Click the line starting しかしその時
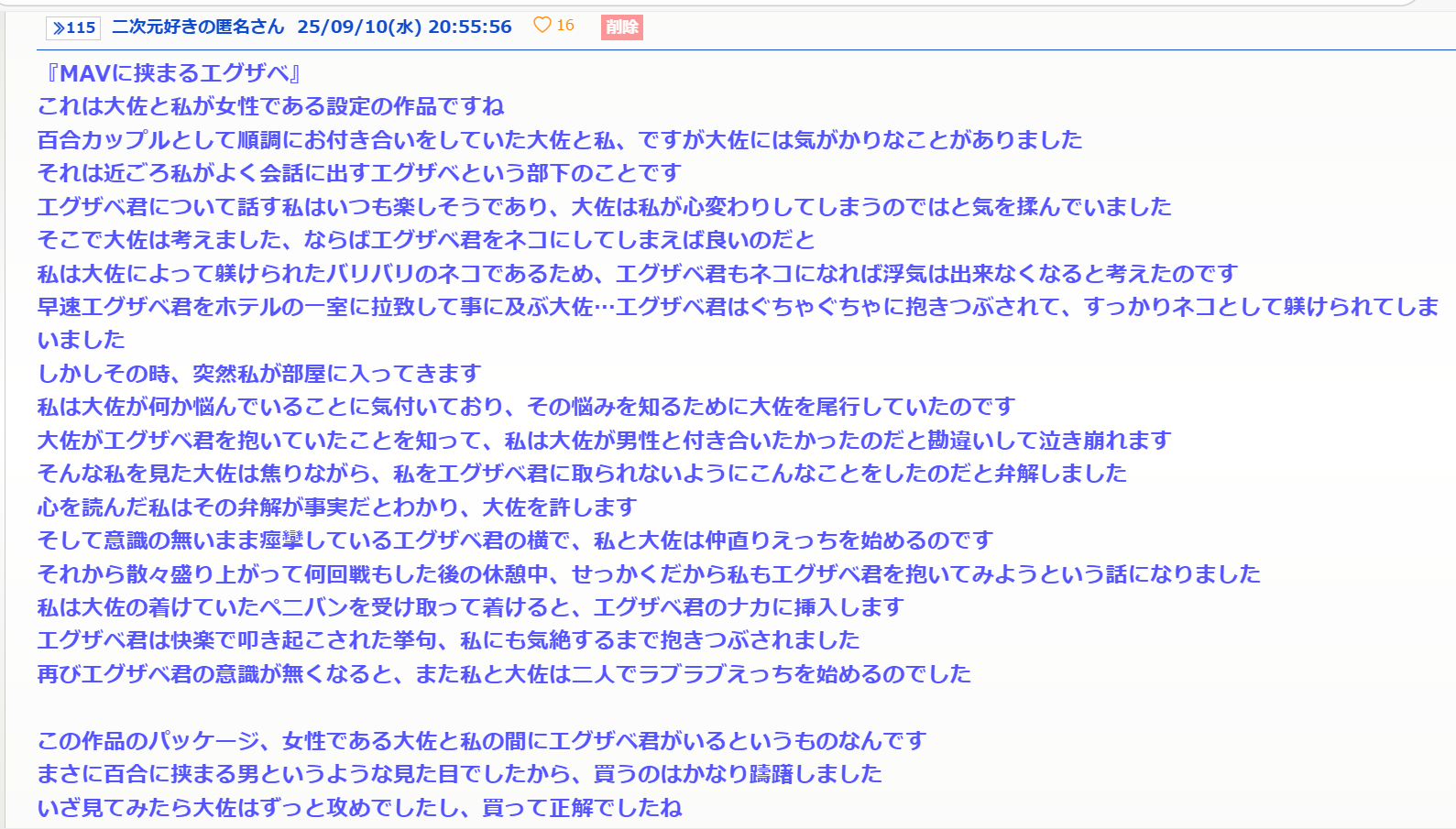This screenshot has width=1456, height=829. 258,374
